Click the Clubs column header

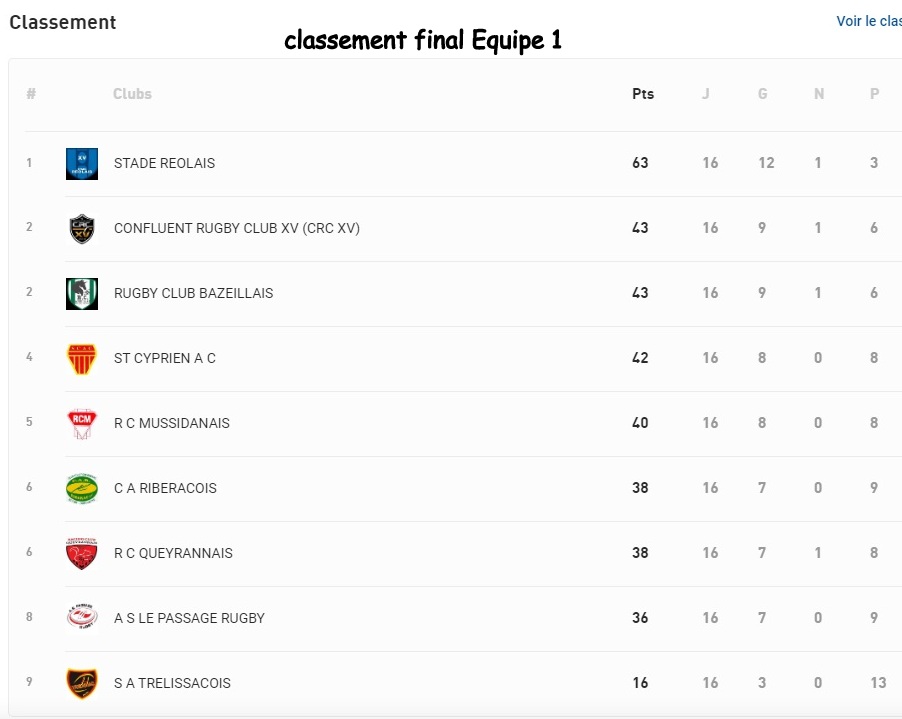click(132, 94)
